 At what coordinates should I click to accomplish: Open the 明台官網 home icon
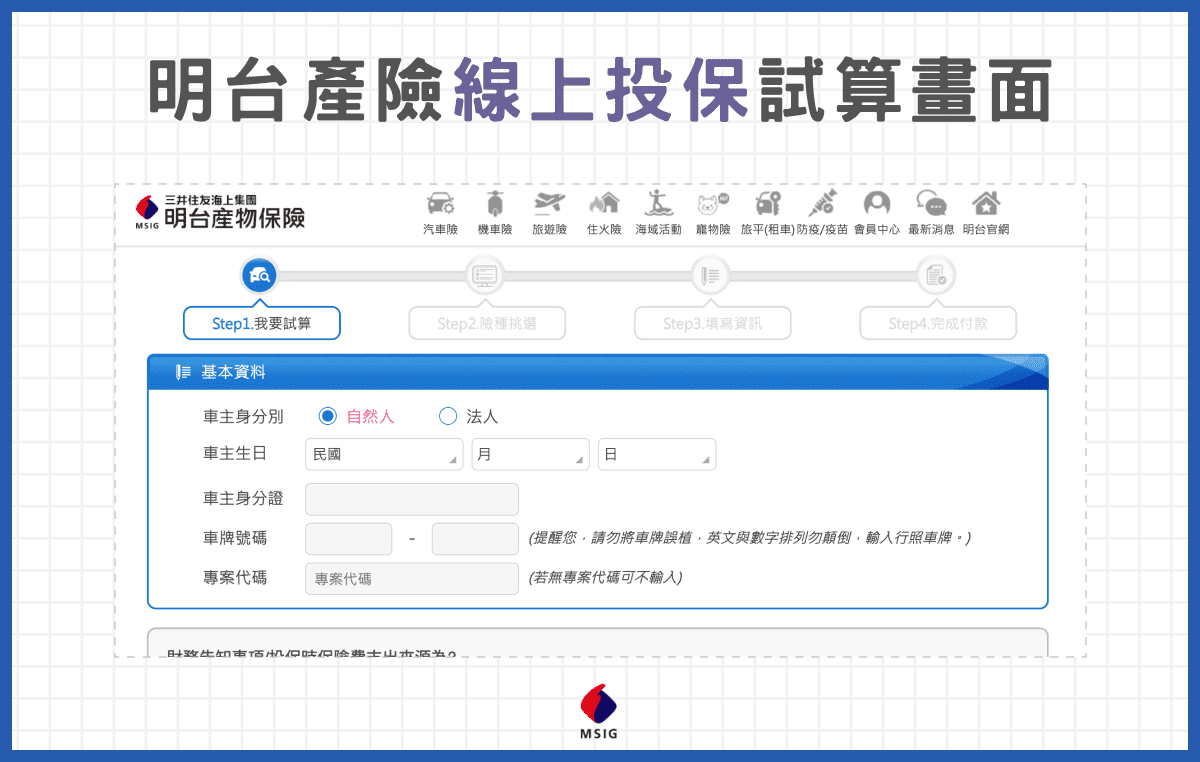(986, 204)
